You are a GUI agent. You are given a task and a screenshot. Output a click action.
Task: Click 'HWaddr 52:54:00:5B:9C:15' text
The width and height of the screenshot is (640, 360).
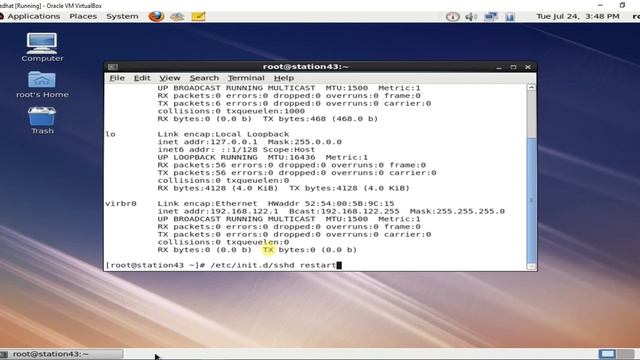pyautogui.click(x=331, y=203)
